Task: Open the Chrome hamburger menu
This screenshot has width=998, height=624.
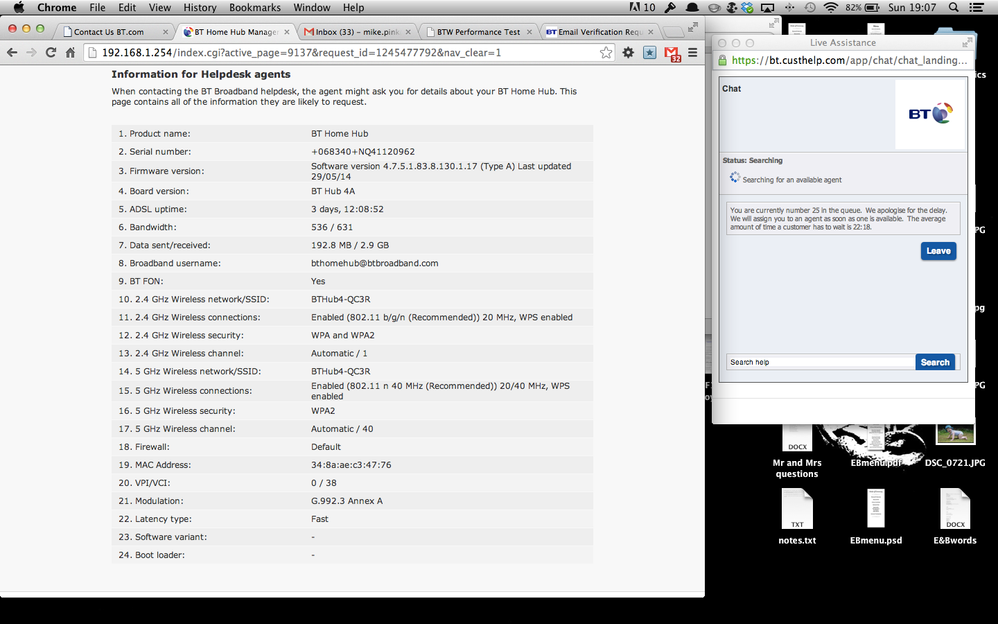Action: [692, 52]
